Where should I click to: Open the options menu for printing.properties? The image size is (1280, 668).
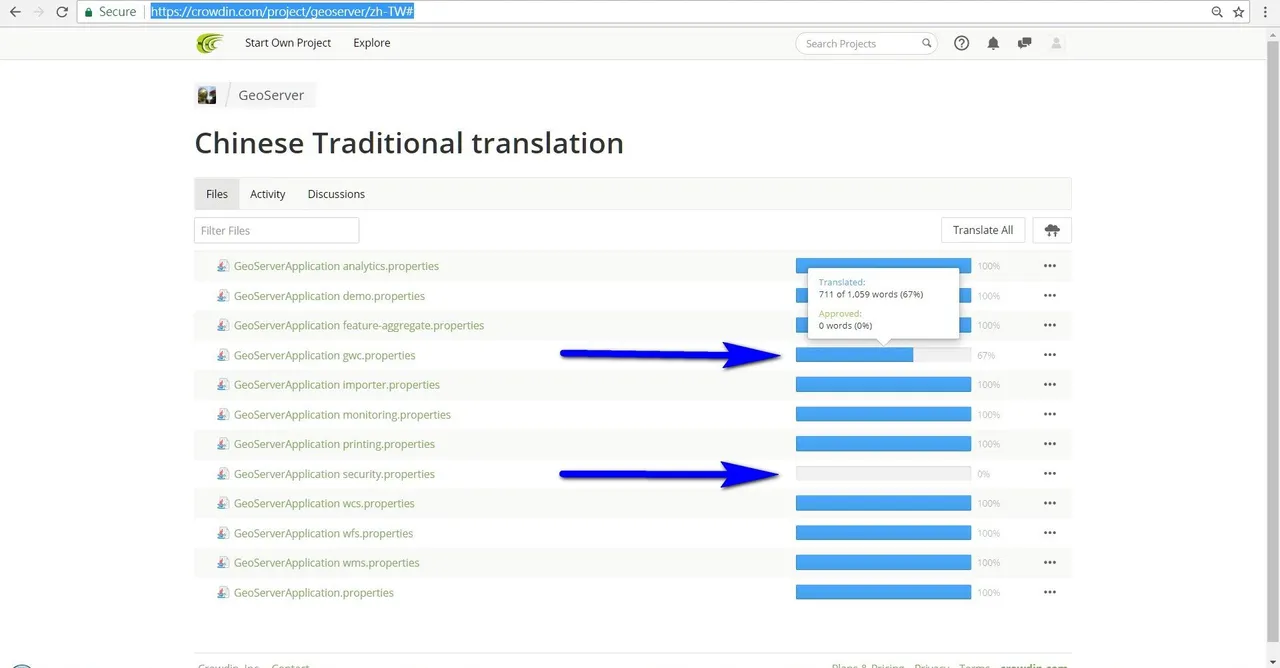point(1050,444)
